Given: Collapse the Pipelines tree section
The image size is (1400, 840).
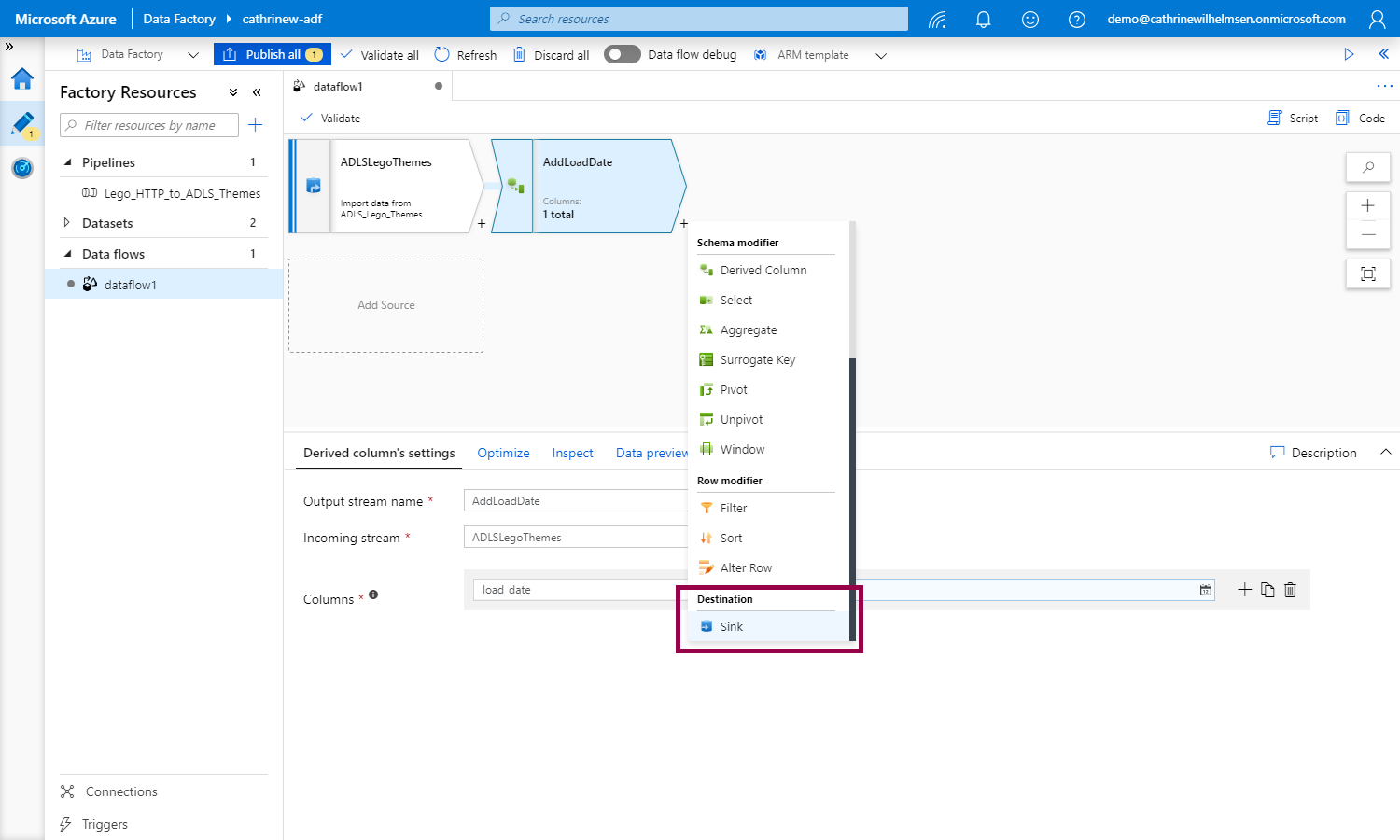Looking at the screenshot, I should click(67, 162).
